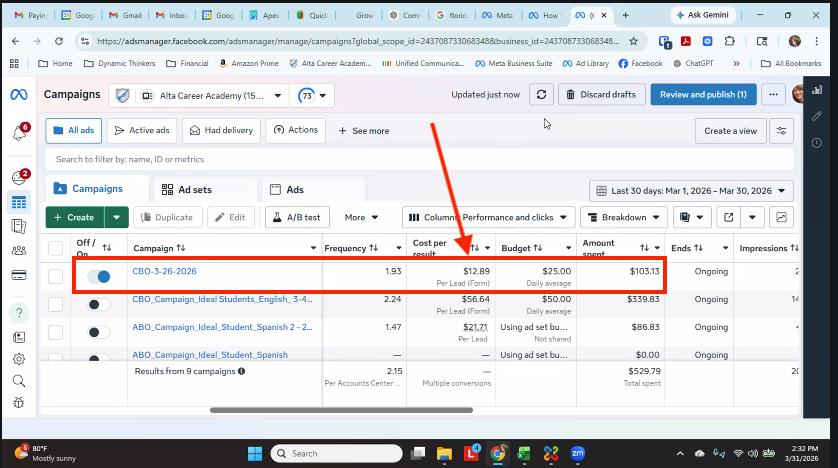Tick the select-all checkbox in the table header
This screenshot has height=468, width=838.
pyautogui.click(x=56, y=248)
